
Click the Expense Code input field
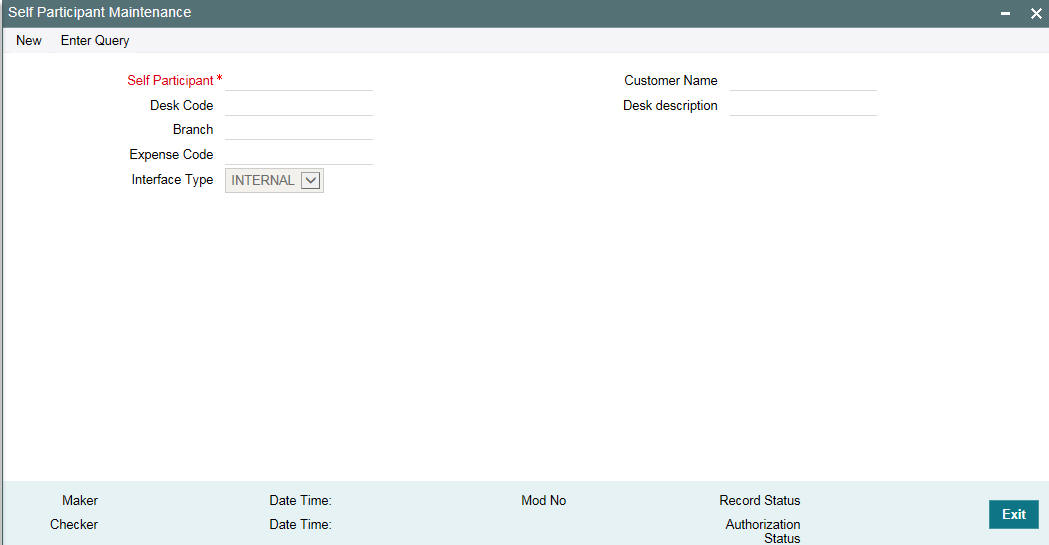click(x=298, y=154)
